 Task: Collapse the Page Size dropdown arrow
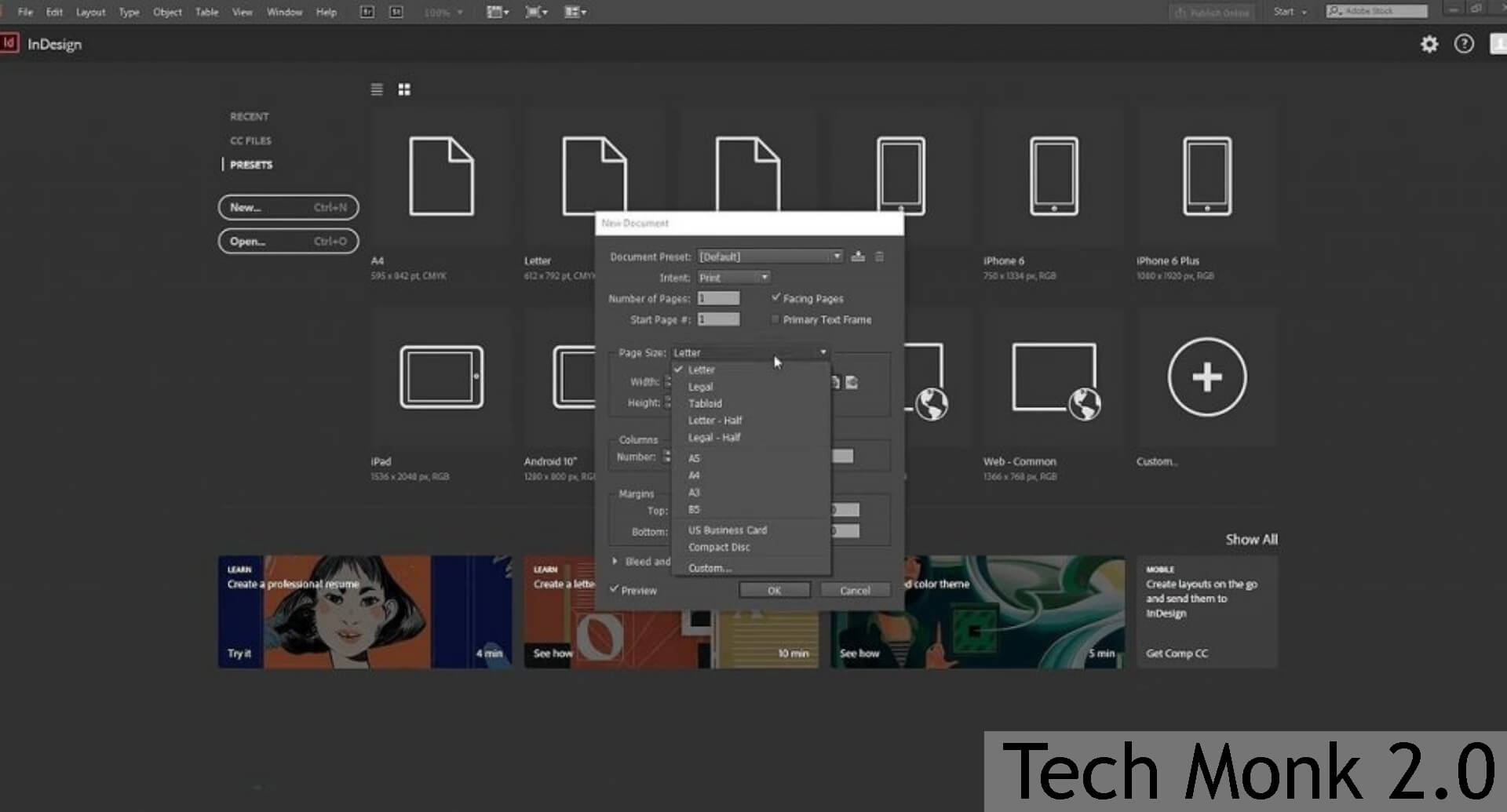[x=823, y=352]
